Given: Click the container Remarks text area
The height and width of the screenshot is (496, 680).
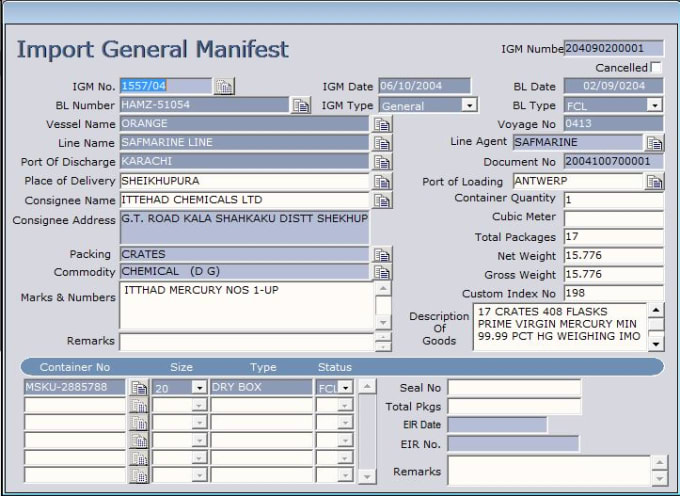Looking at the screenshot, I should (549, 470).
